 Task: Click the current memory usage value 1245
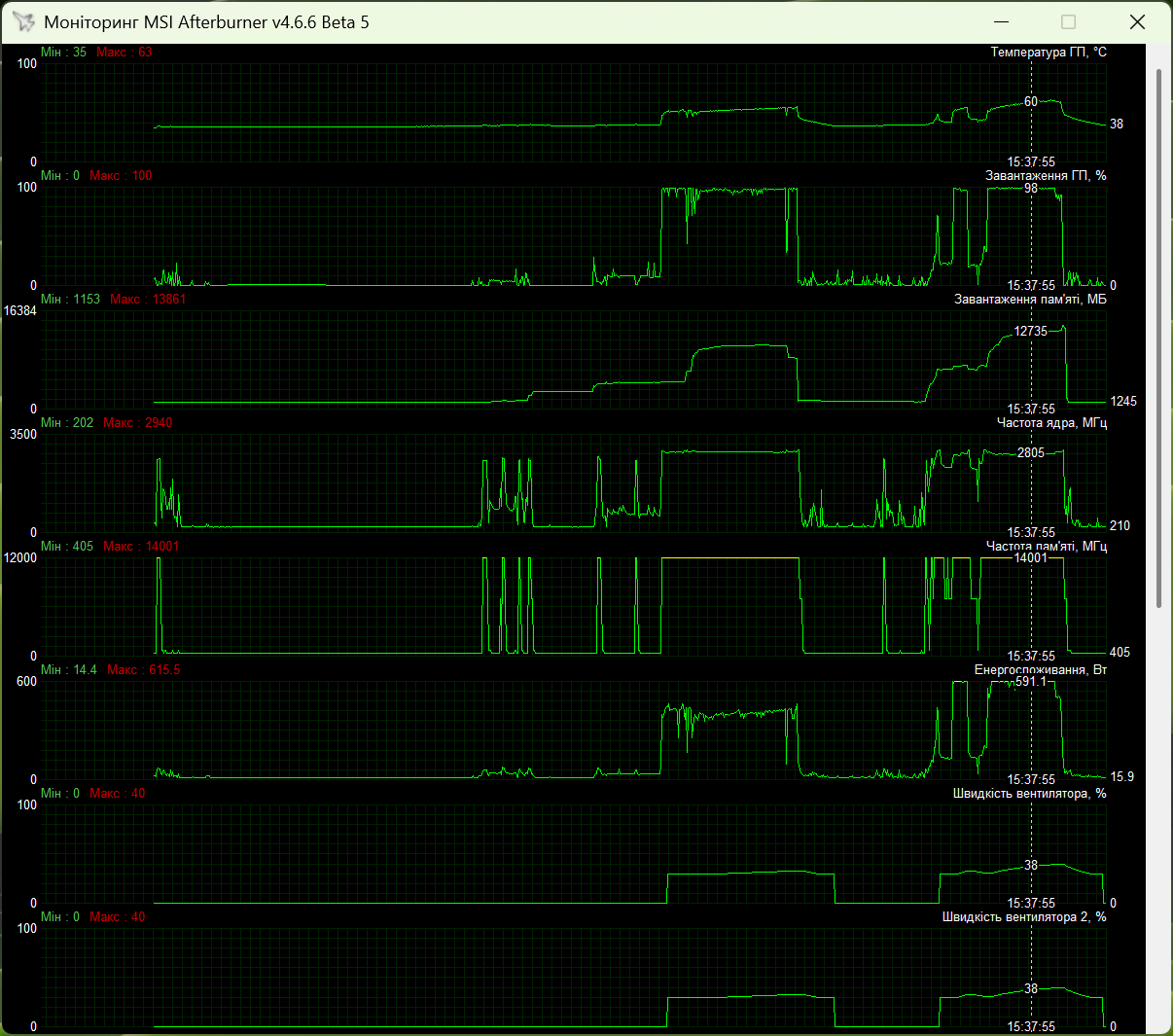pyautogui.click(x=1123, y=402)
